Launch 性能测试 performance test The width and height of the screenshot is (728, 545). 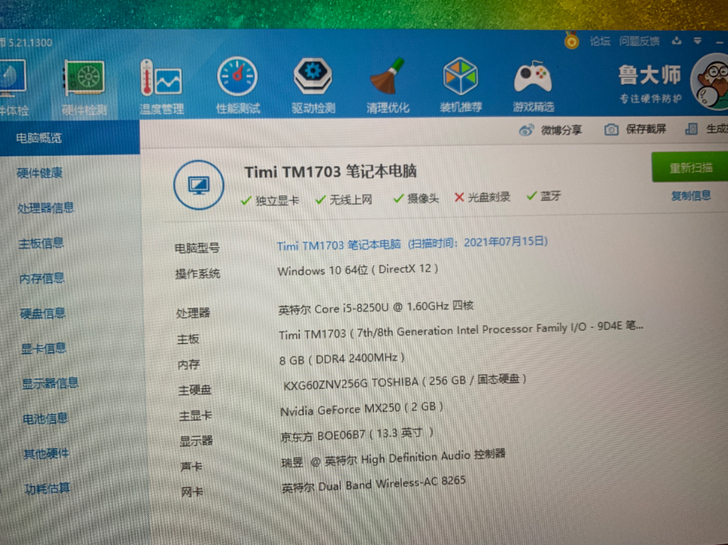pos(238,86)
